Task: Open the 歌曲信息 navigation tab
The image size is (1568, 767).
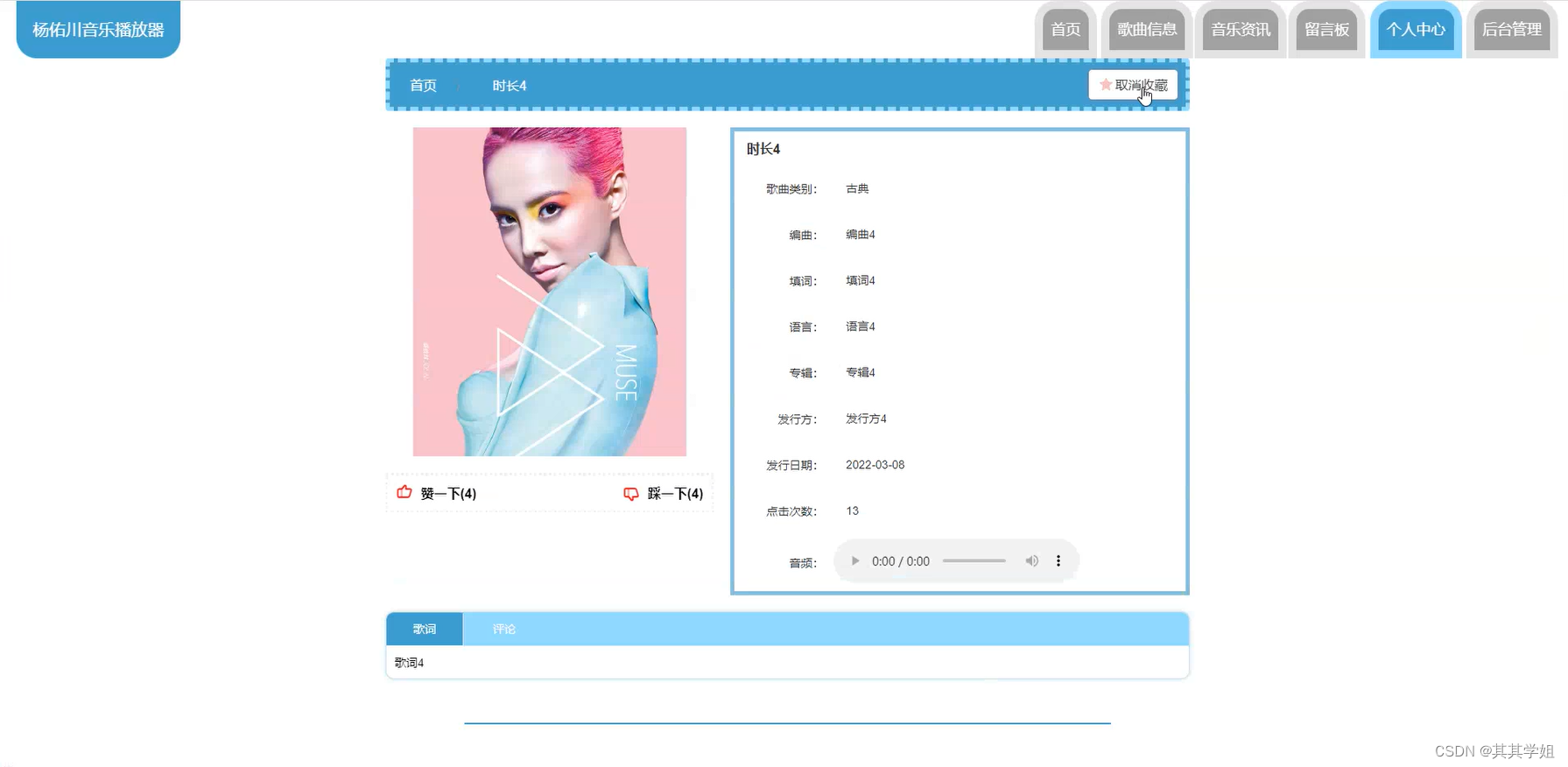Action: tap(1147, 30)
